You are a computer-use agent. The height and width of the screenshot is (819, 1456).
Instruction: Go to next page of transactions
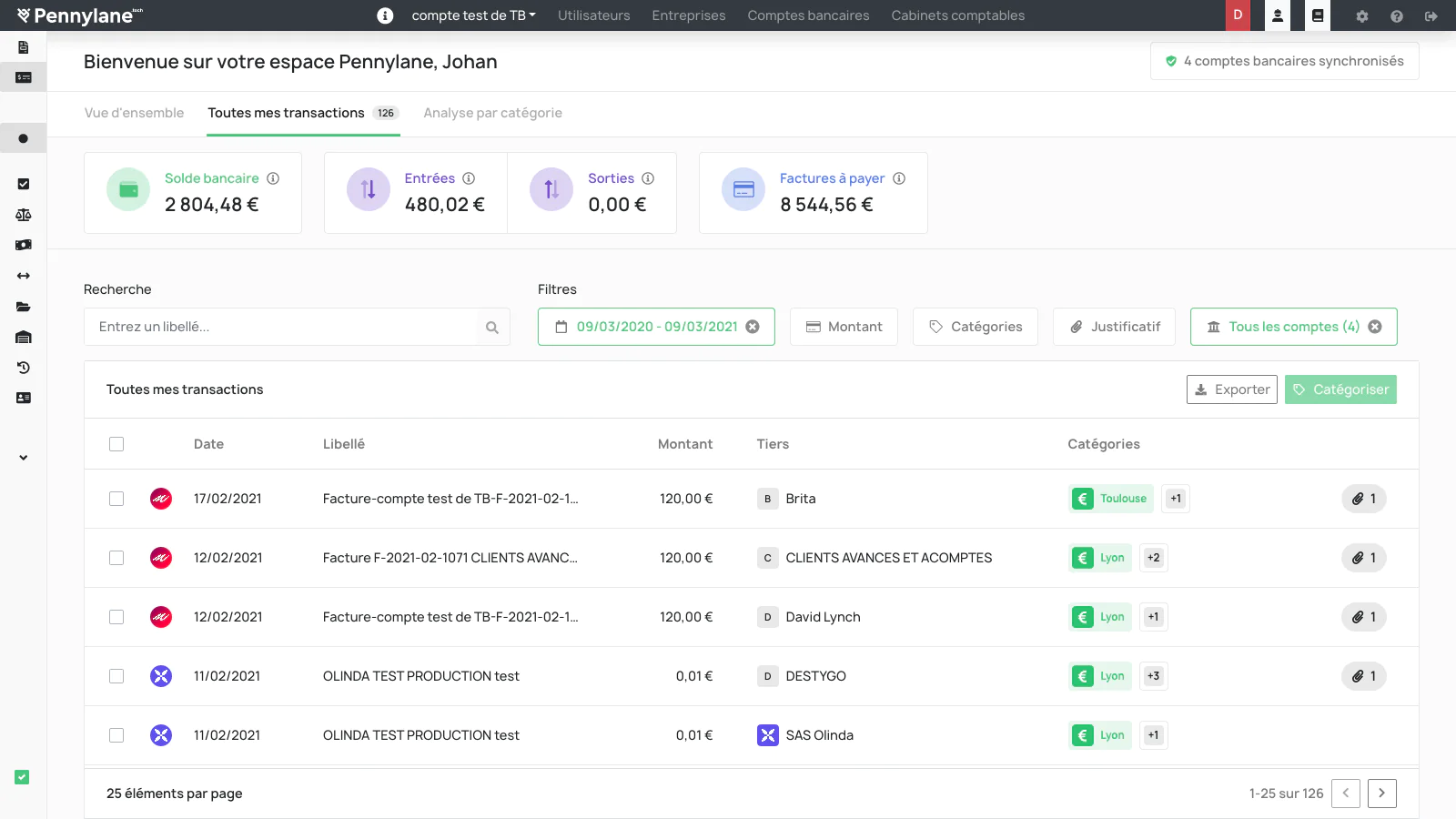tap(1382, 794)
